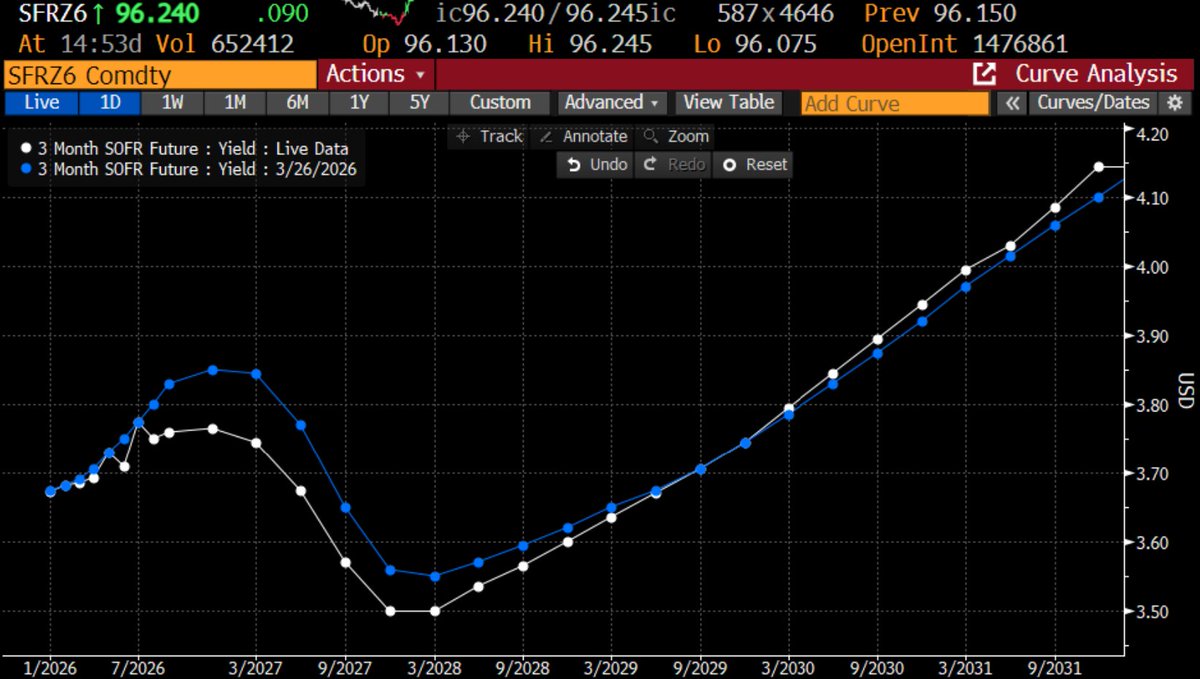Choose the Custom range tab
This screenshot has width=1200, height=679.
tap(500, 102)
